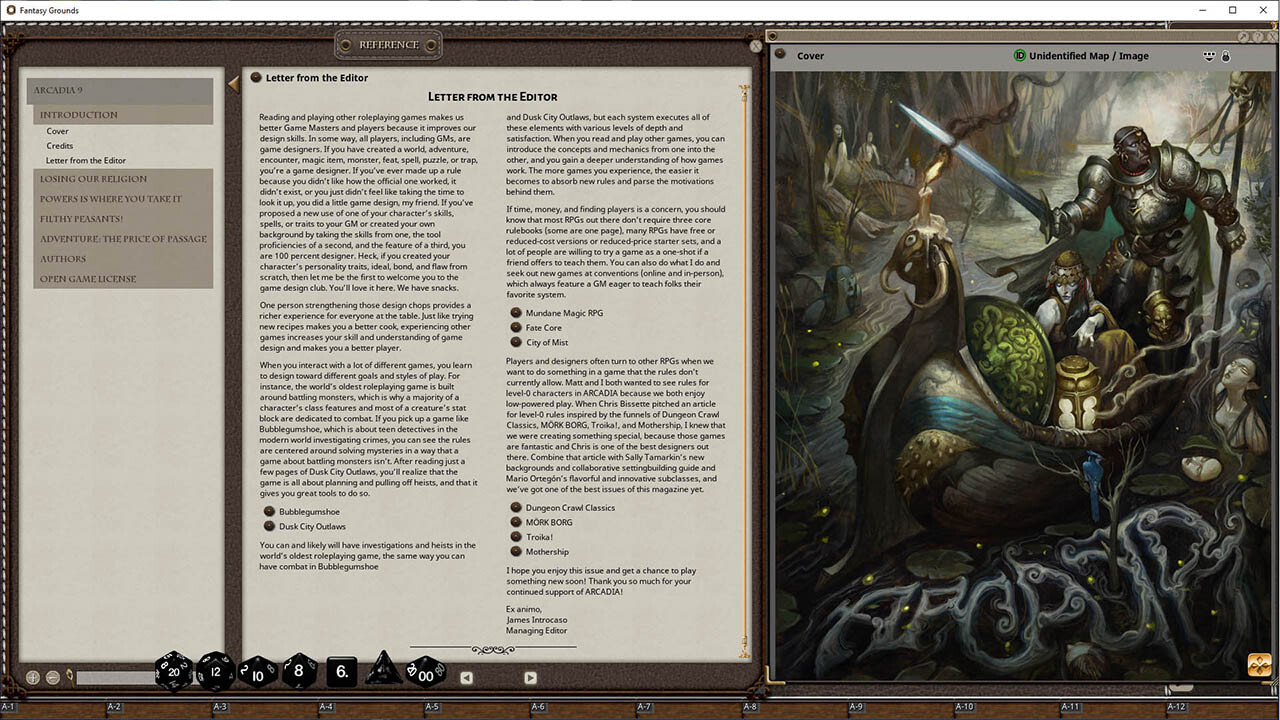Collapse sidebar using left arrow
Screen dimensions: 1280x720
pyautogui.click(x=234, y=85)
